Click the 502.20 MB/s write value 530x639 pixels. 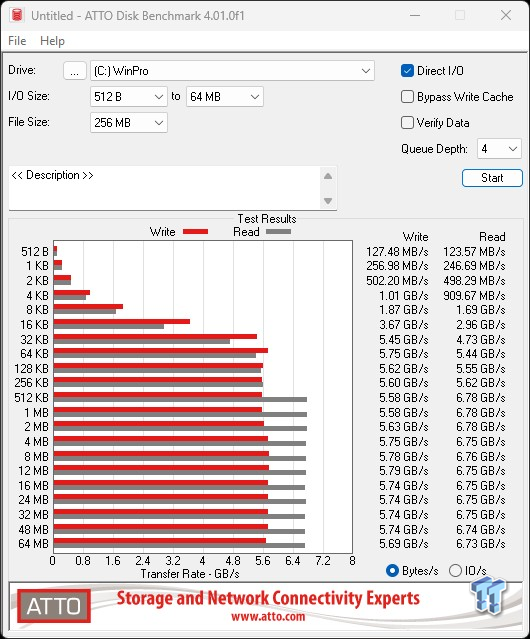tap(397, 281)
